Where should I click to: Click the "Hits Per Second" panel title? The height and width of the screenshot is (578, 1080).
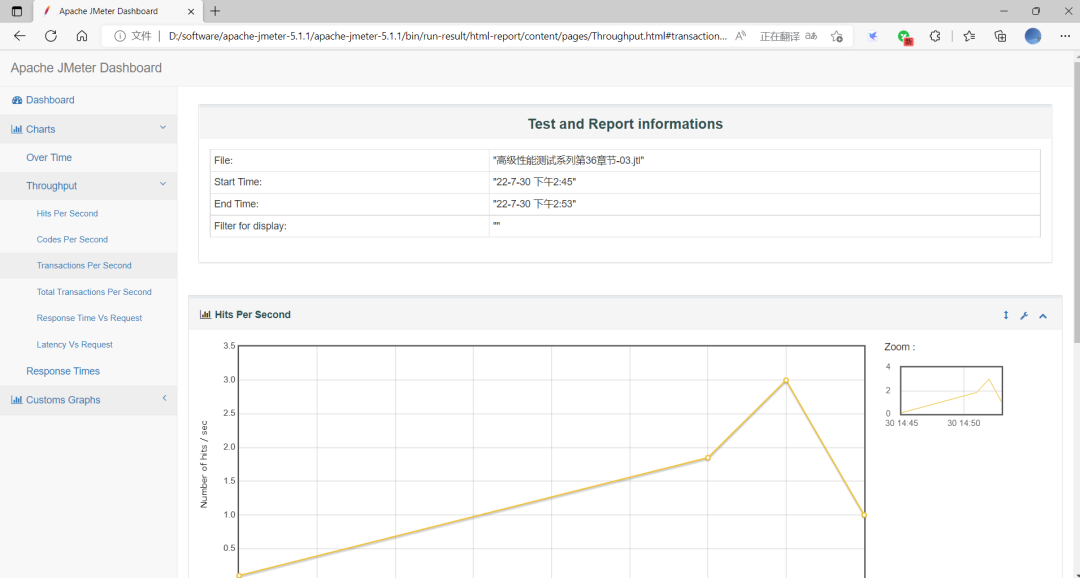point(253,314)
